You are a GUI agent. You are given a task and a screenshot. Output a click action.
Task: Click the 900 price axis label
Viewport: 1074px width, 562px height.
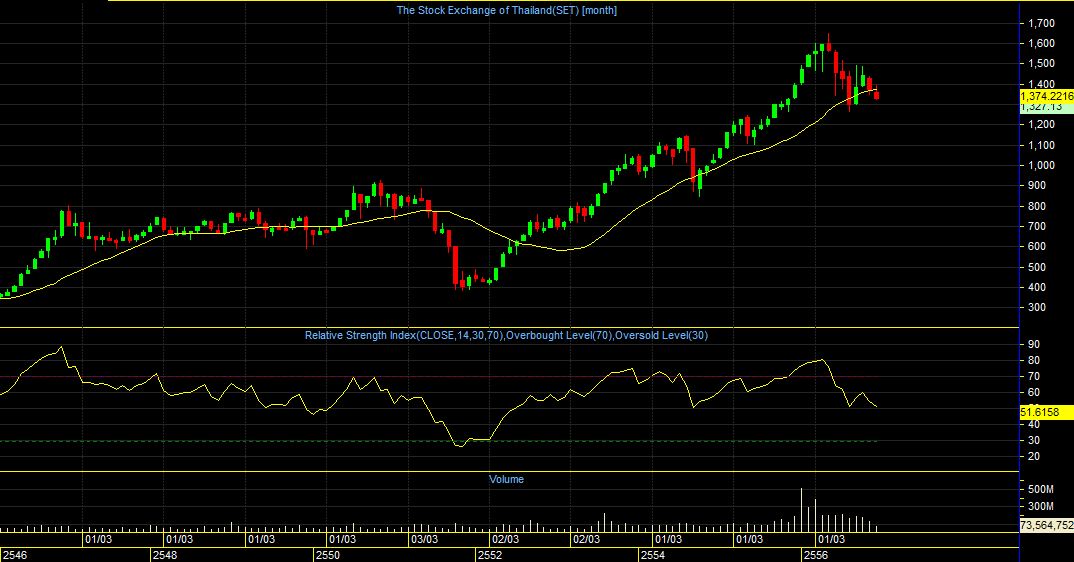pos(1036,186)
